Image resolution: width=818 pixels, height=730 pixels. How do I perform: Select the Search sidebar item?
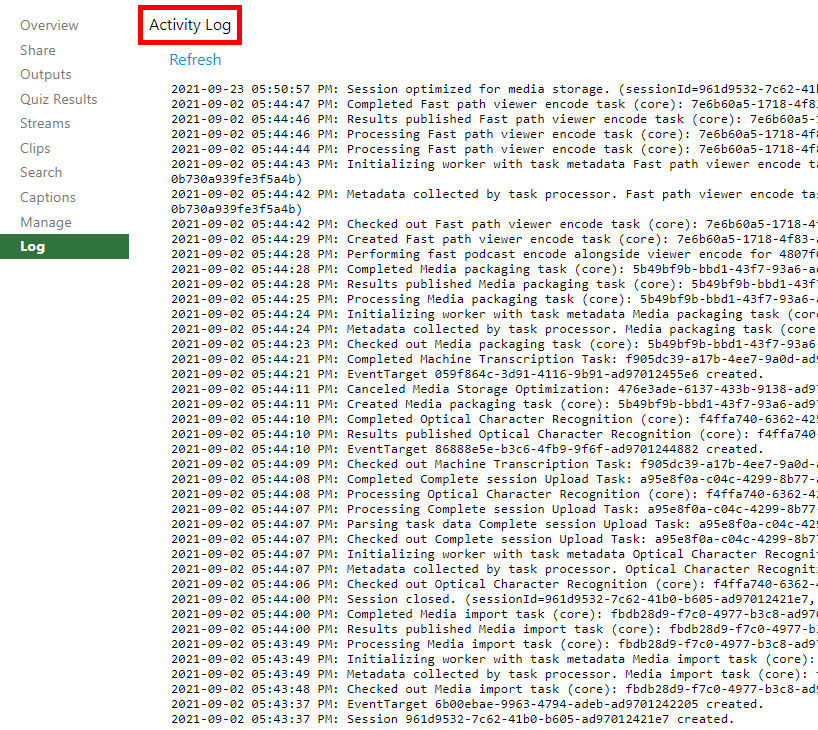(x=41, y=172)
